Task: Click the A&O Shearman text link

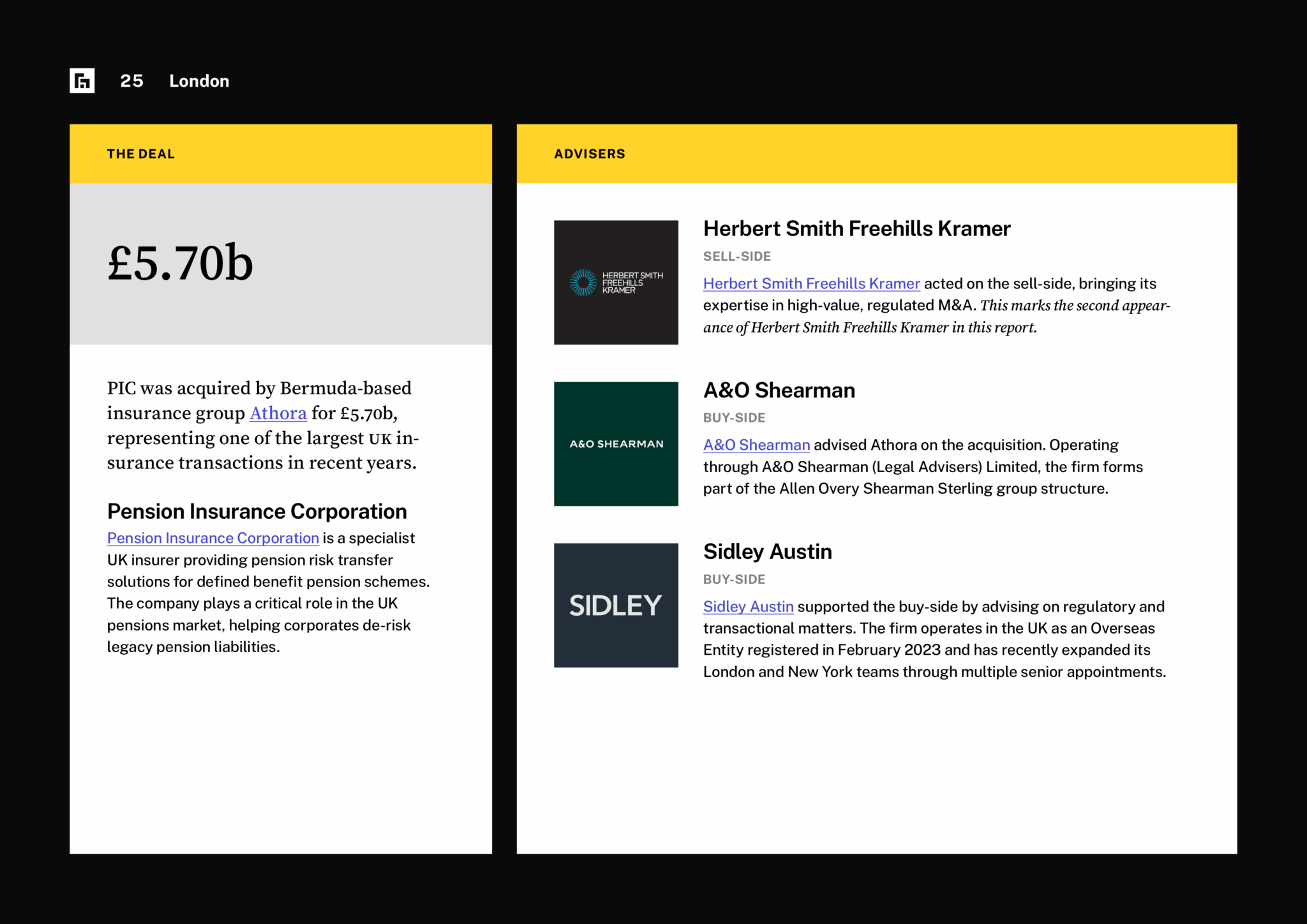Action: point(756,445)
